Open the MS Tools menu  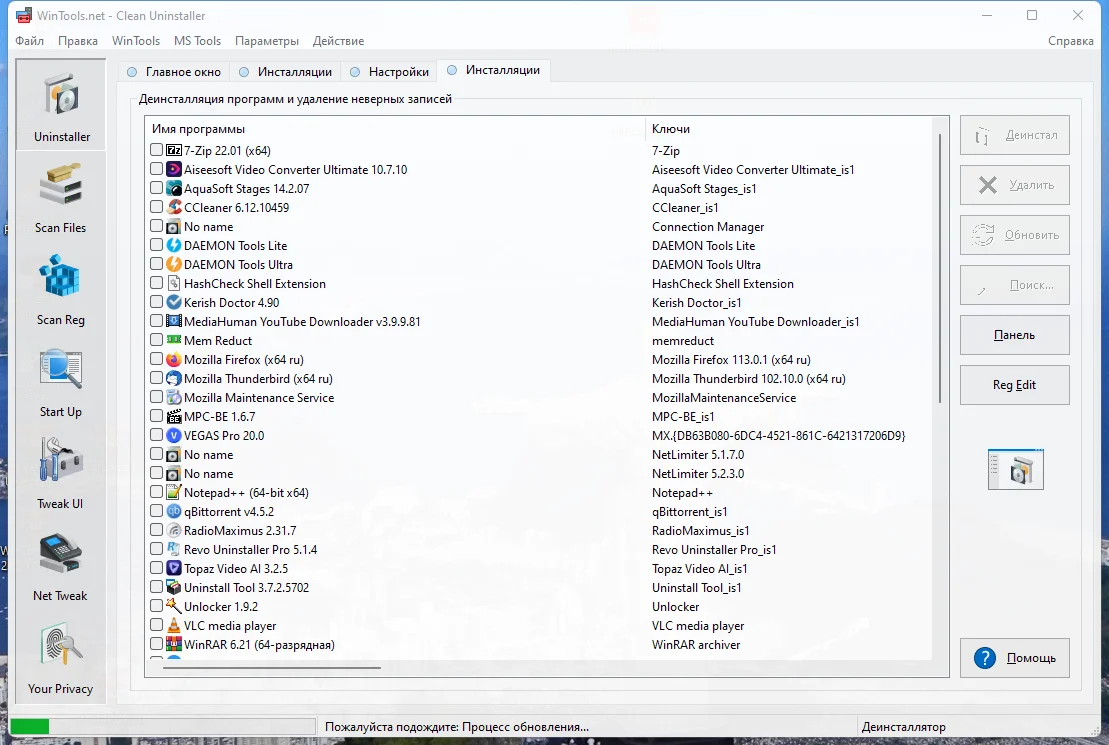tap(197, 41)
